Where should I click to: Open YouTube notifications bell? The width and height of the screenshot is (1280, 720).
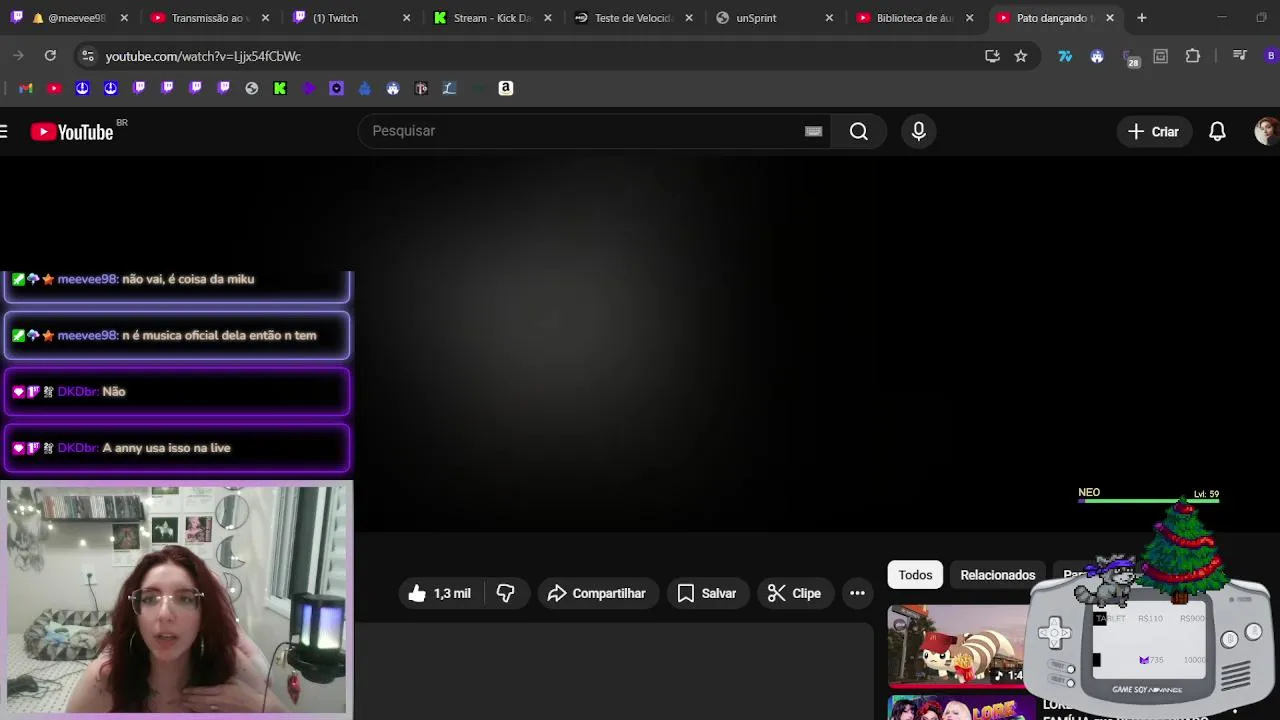pos(1217,131)
